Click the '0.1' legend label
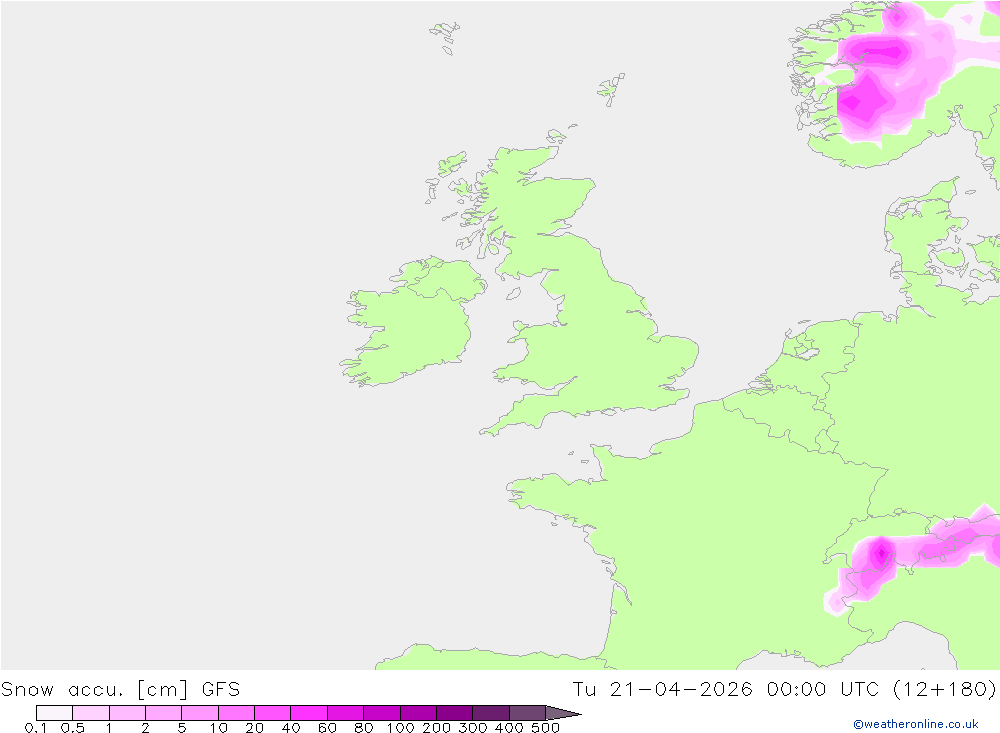Screen dimensions: 1000x733 (x=36, y=727)
